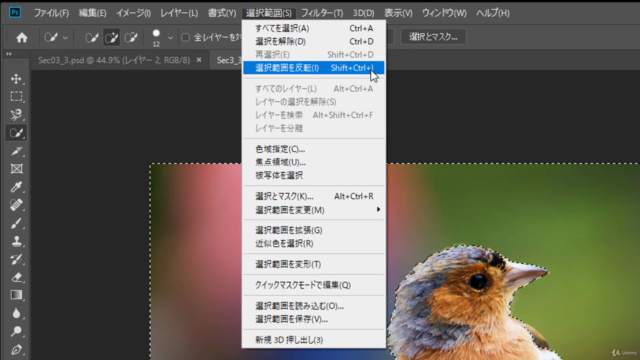Screen dimensions: 640x360
Task: Select the History Brush tool
Action: click(x=16, y=259)
